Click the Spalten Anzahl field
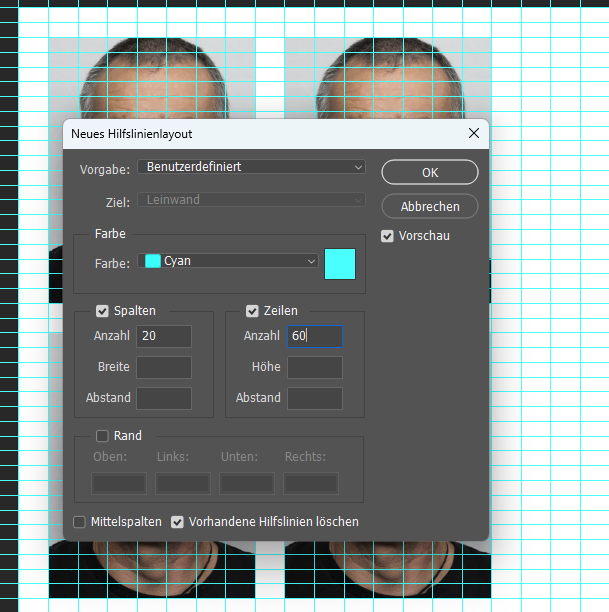The height and width of the screenshot is (612, 609). click(x=164, y=336)
